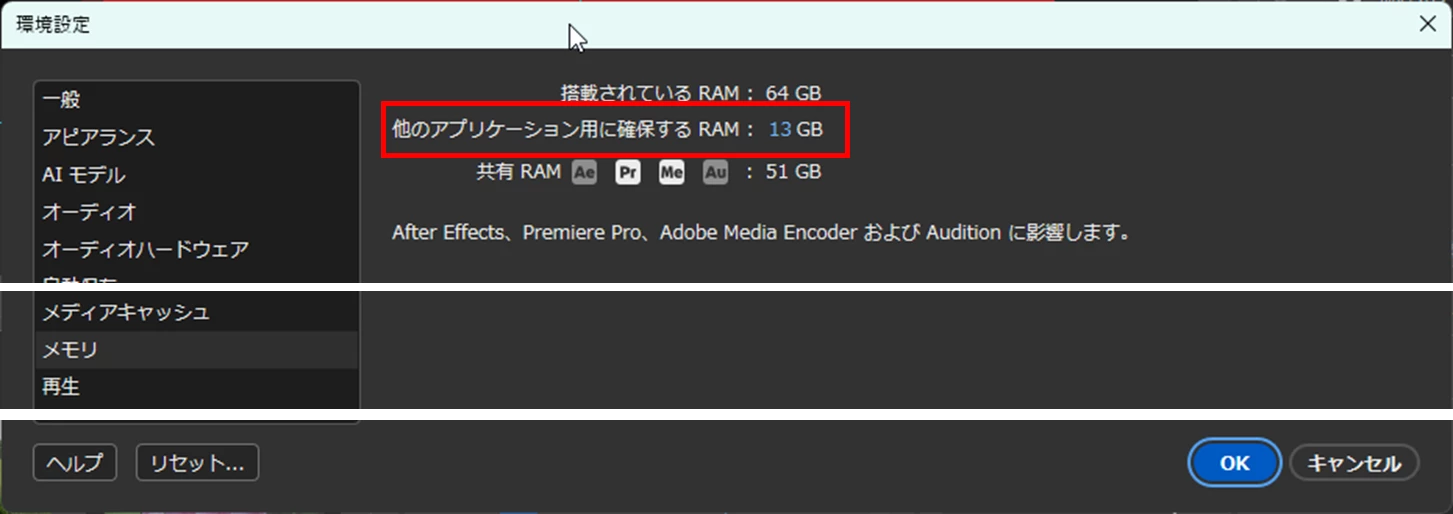
Task: Open the オーディオ preferences category
Action: coord(196,212)
